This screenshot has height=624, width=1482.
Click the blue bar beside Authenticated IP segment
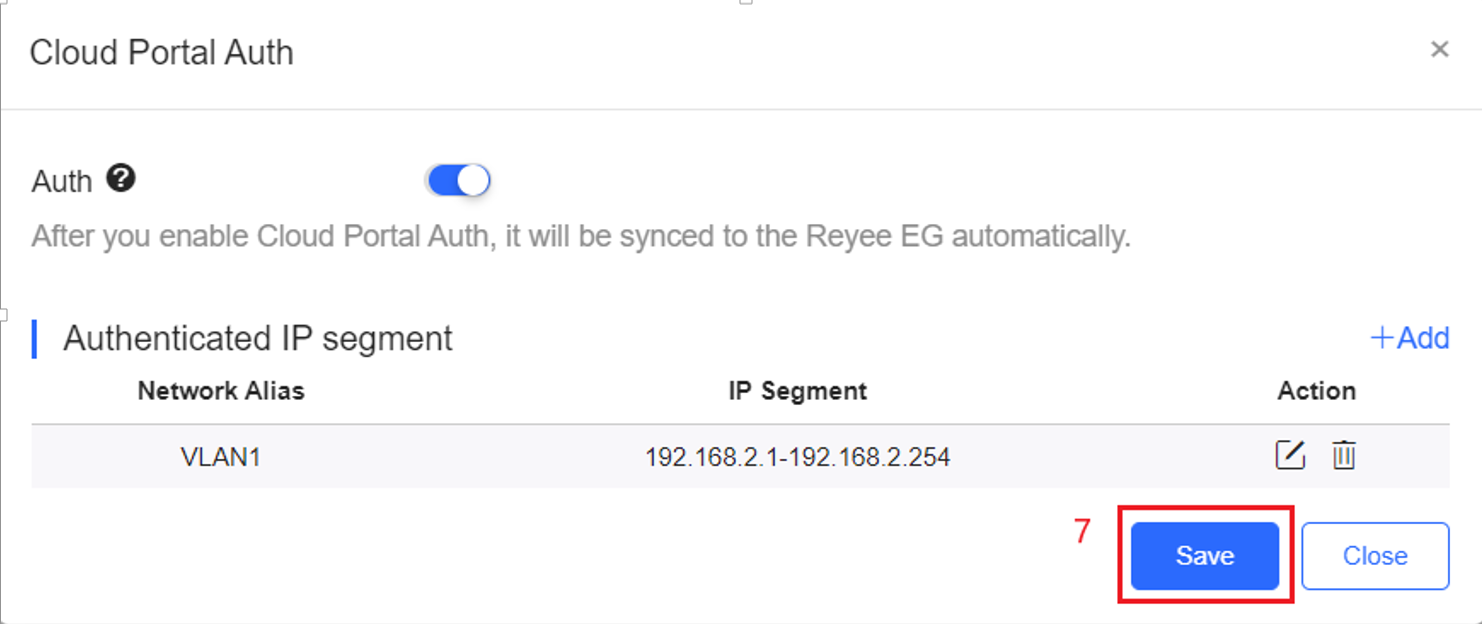[x=35, y=339]
